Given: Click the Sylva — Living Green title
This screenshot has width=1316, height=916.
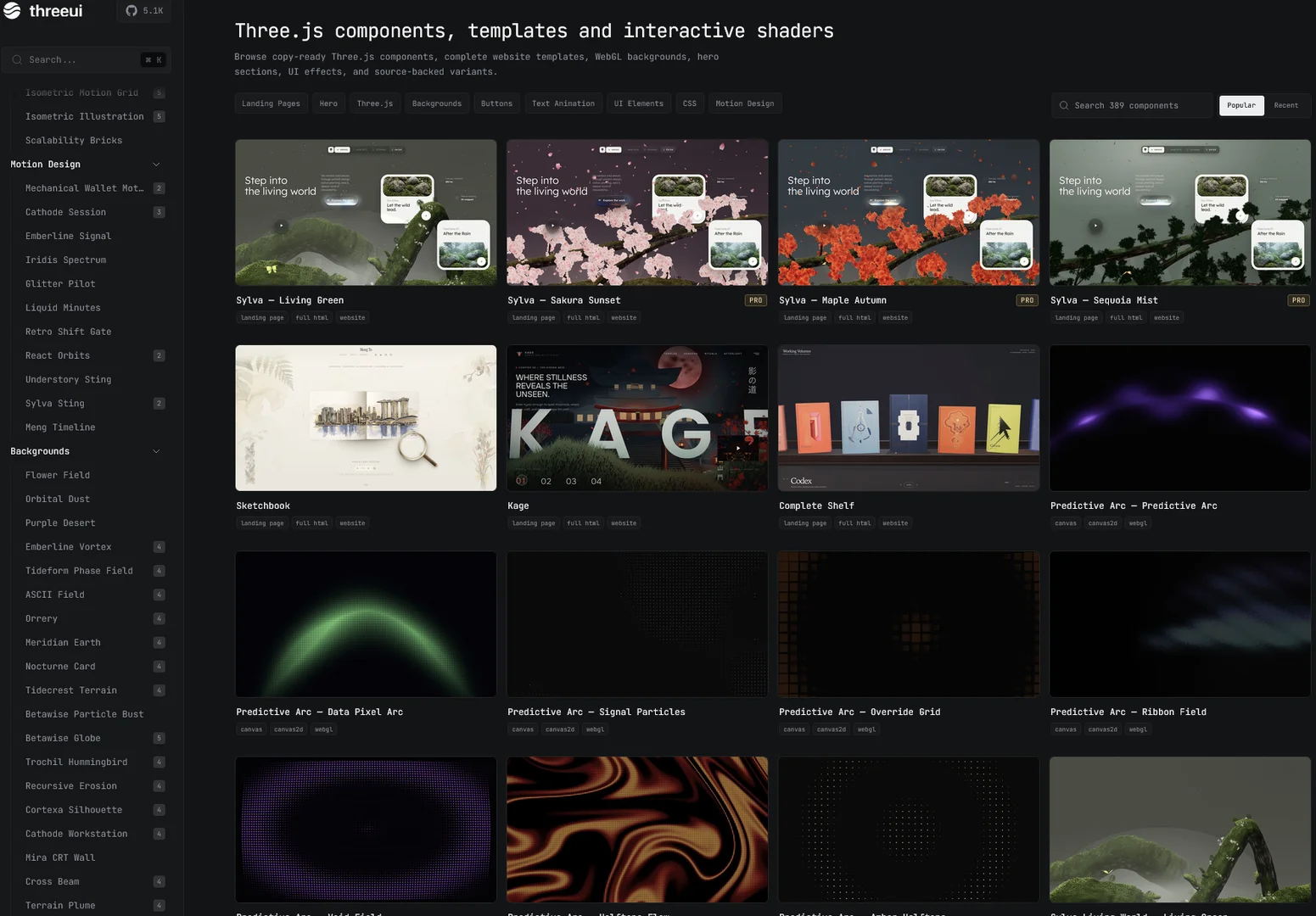Looking at the screenshot, I should (290, 300).
